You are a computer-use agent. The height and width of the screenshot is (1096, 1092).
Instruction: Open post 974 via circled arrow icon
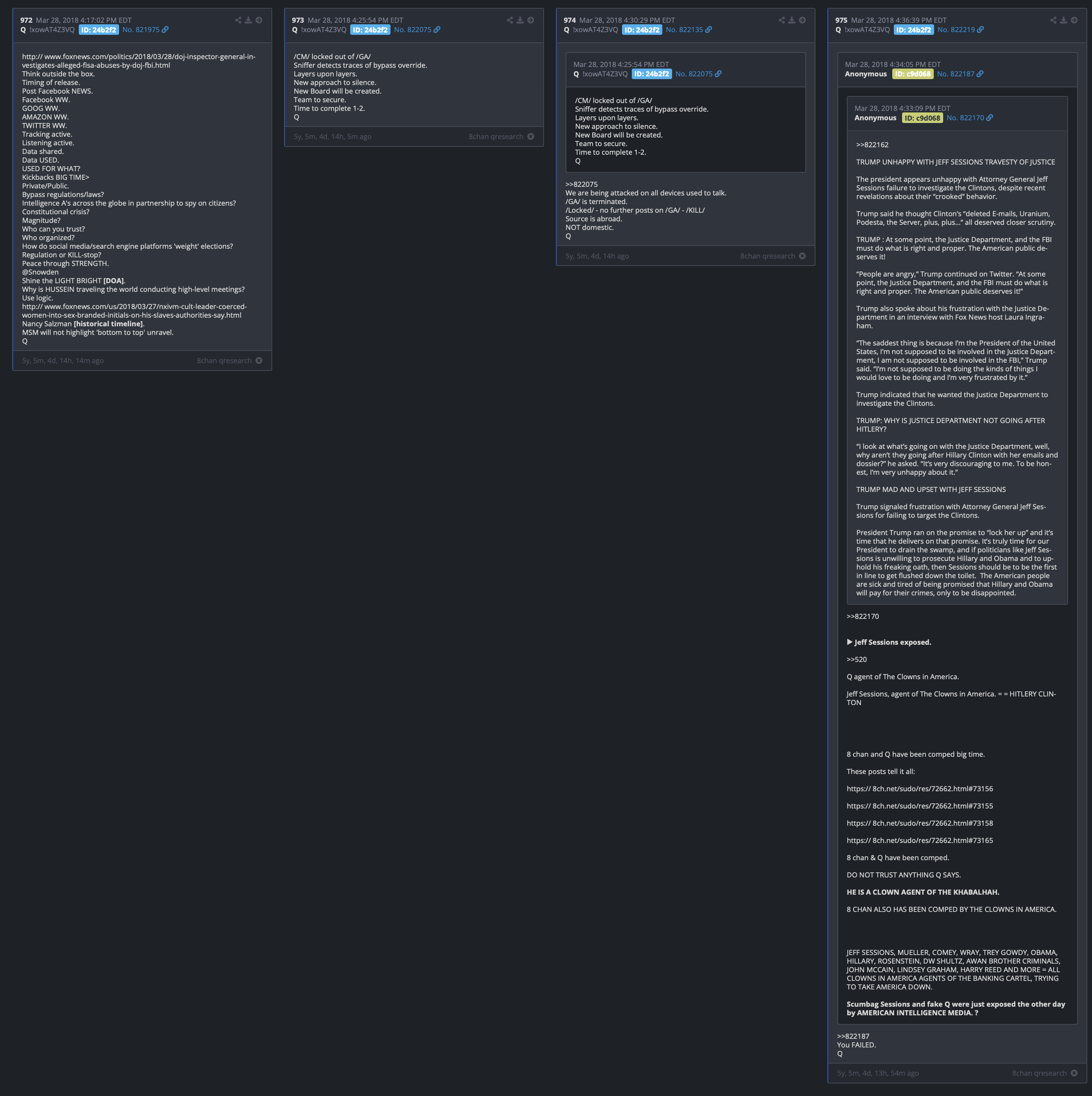coord(802,20)
